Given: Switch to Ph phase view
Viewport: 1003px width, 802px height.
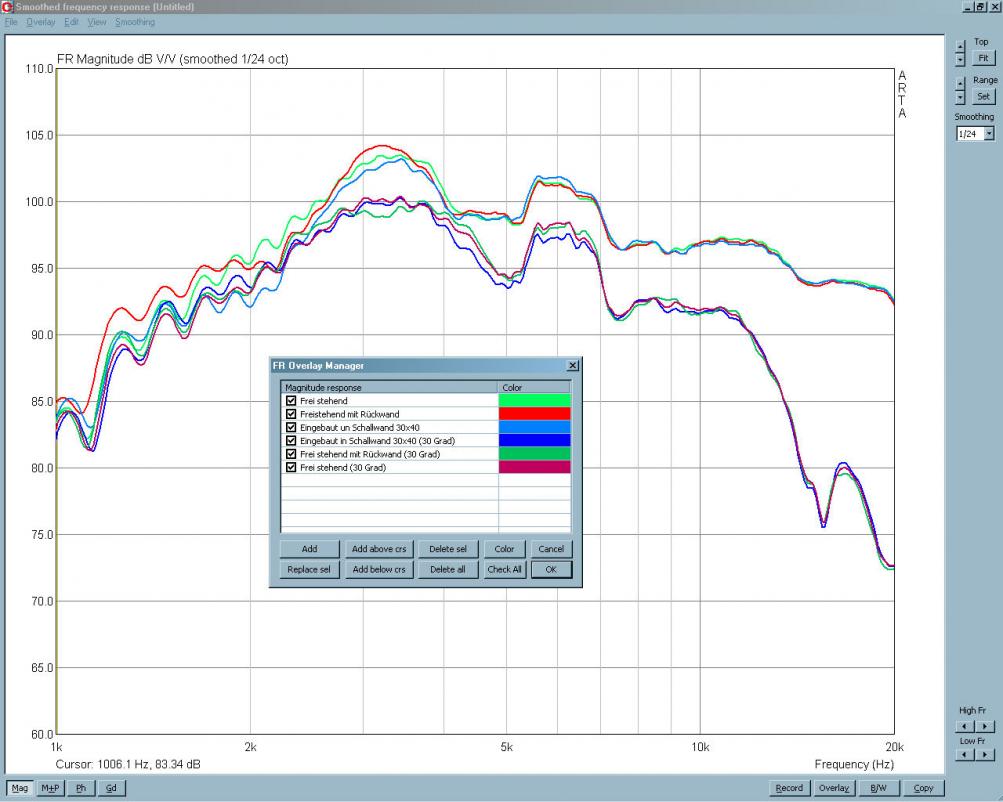Looking at the screenshot, I should coord(81,788).
